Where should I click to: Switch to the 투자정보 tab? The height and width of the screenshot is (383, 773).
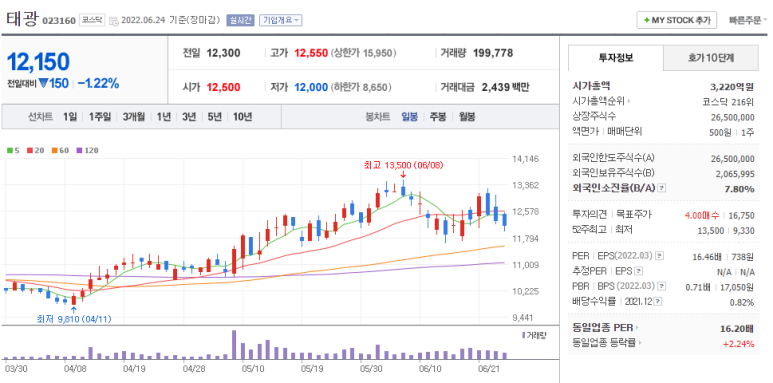point(616,58)
